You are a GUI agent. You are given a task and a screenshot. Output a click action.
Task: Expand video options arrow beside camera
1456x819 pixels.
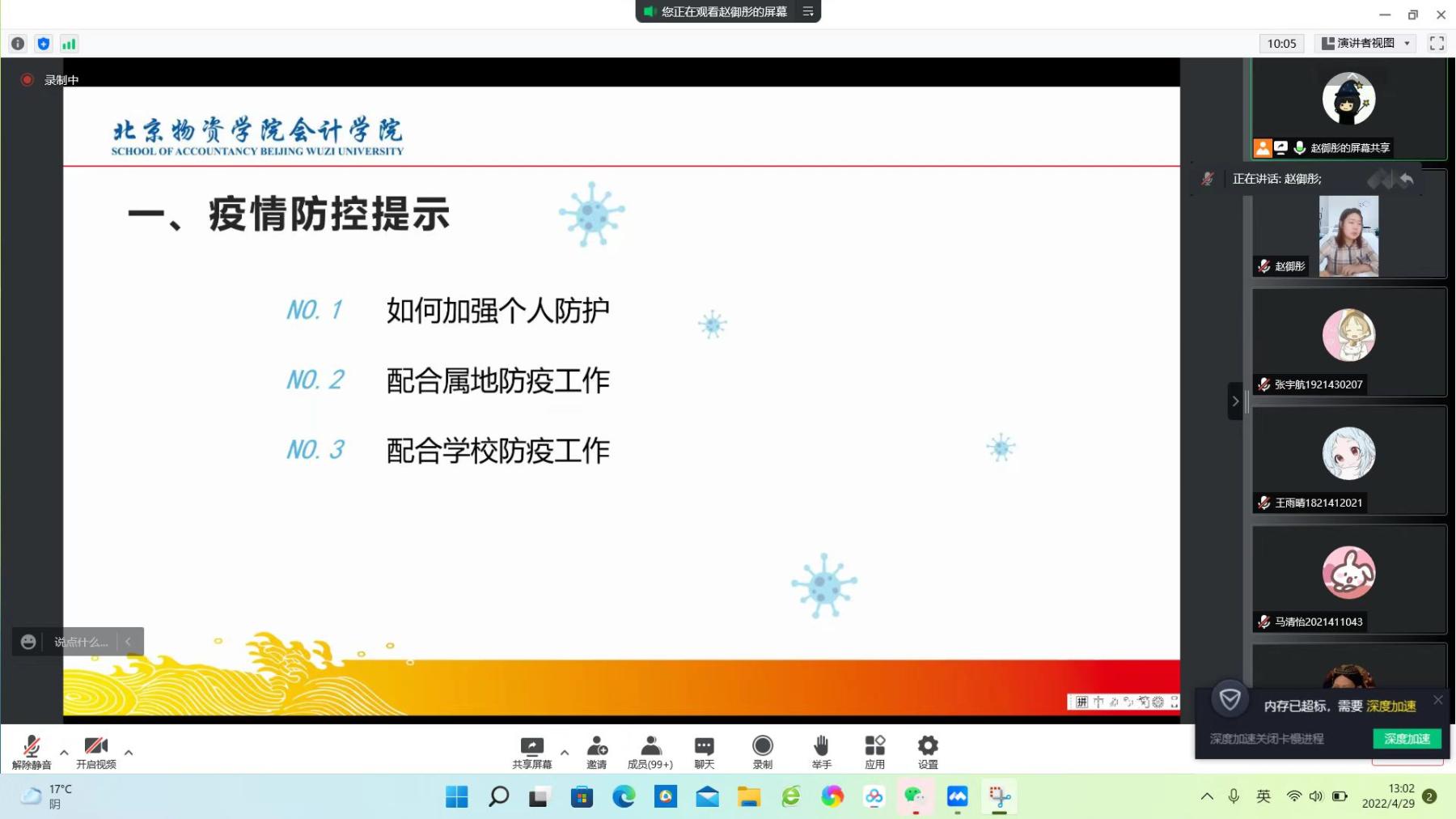pyautogui.click(x=129, y=753)
